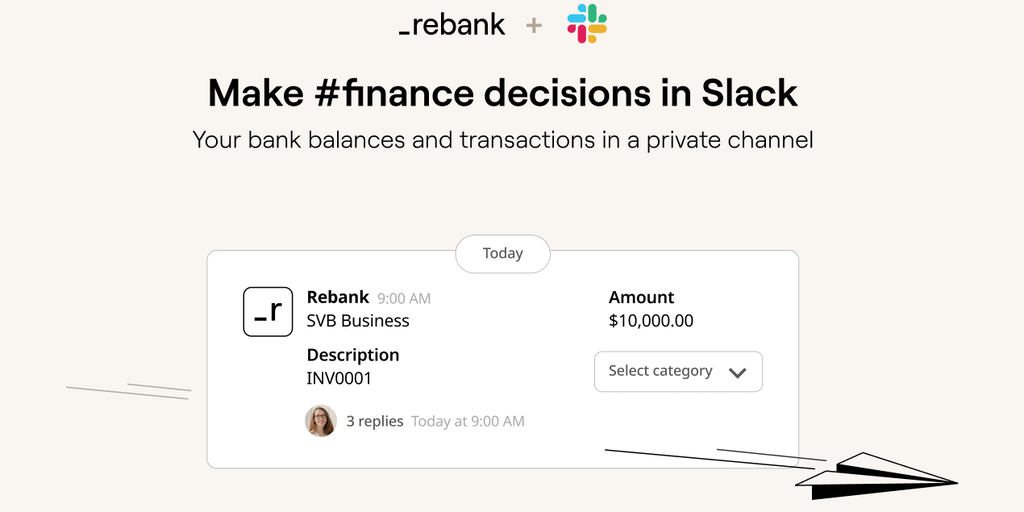Click the Slack logo icon
This screenshot has height=512, width=1024.
pyautogui.click(x=587, y=24)
